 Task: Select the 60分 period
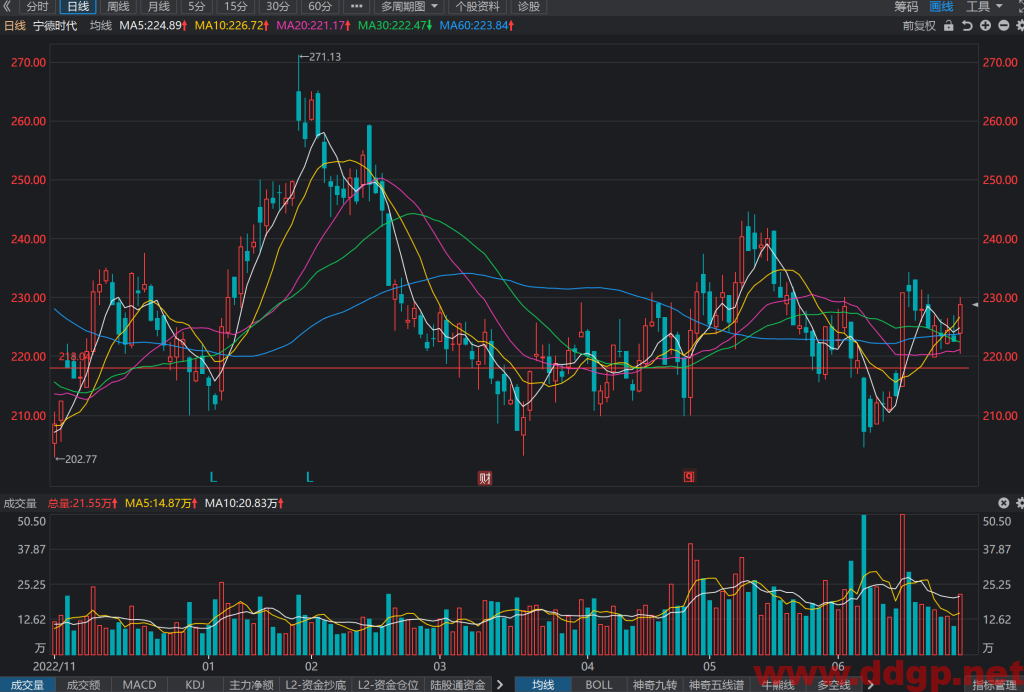[x=320, y=7]
